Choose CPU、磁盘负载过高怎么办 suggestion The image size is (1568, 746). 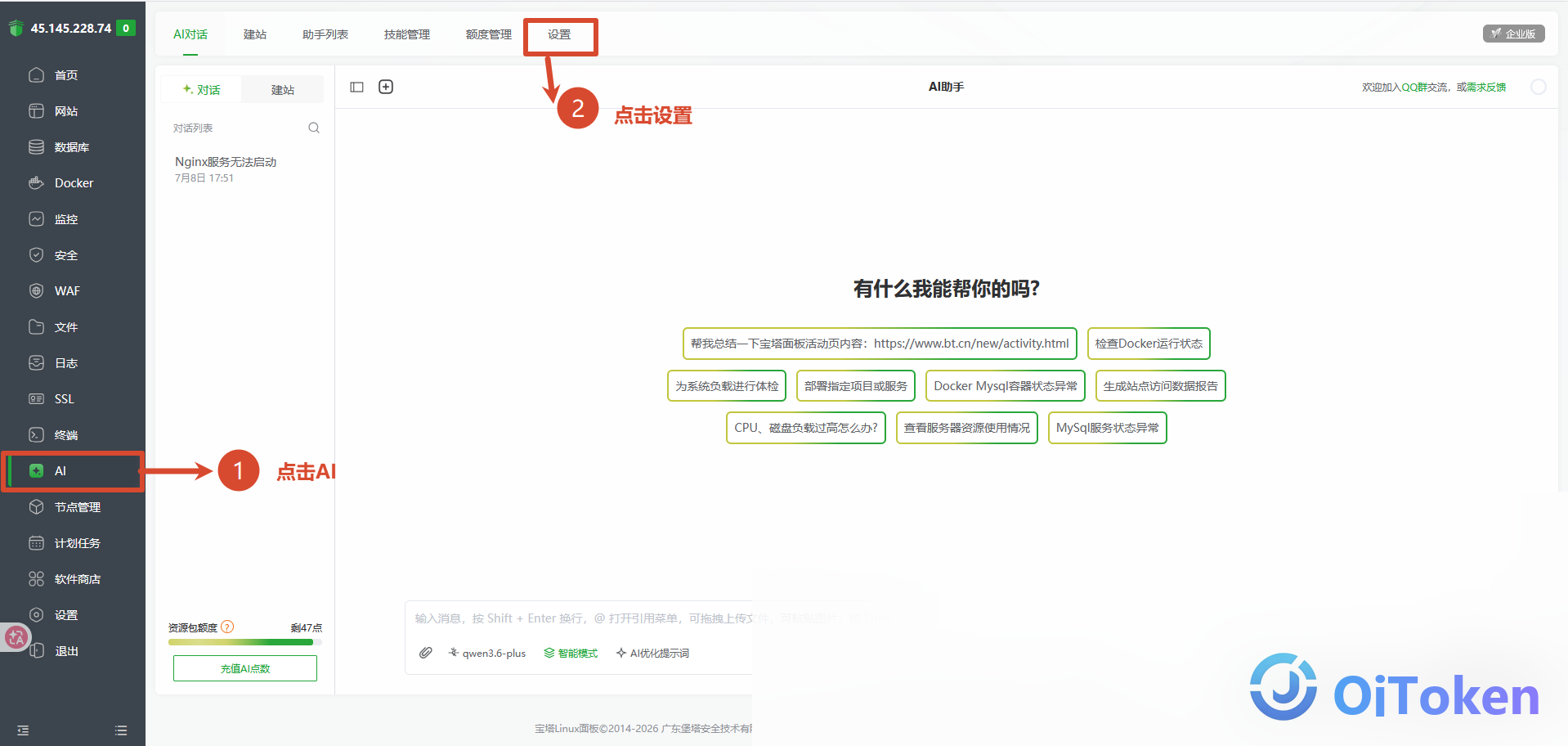pyautogui.click(x=806, y=428)
